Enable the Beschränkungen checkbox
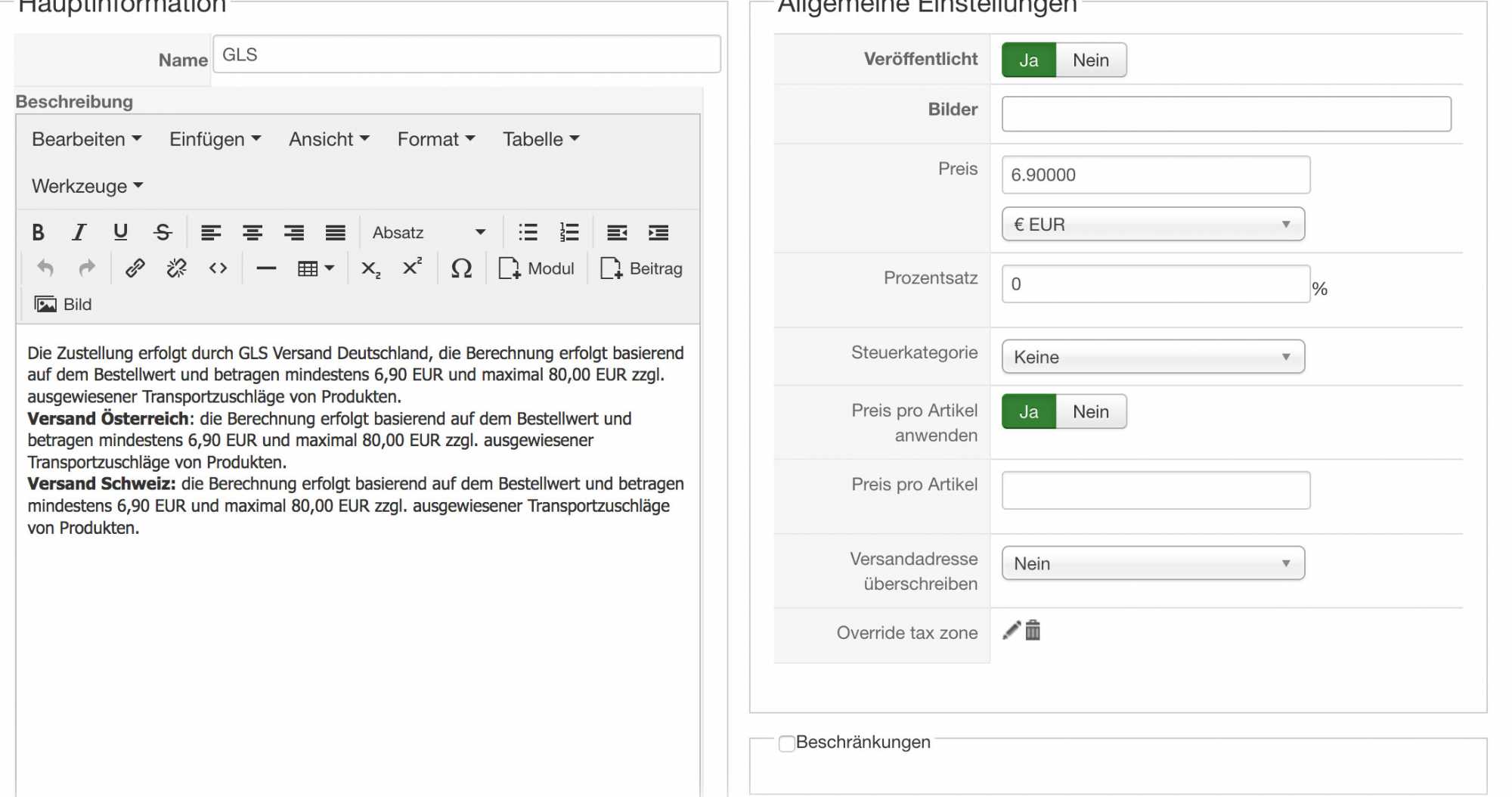 787,743
